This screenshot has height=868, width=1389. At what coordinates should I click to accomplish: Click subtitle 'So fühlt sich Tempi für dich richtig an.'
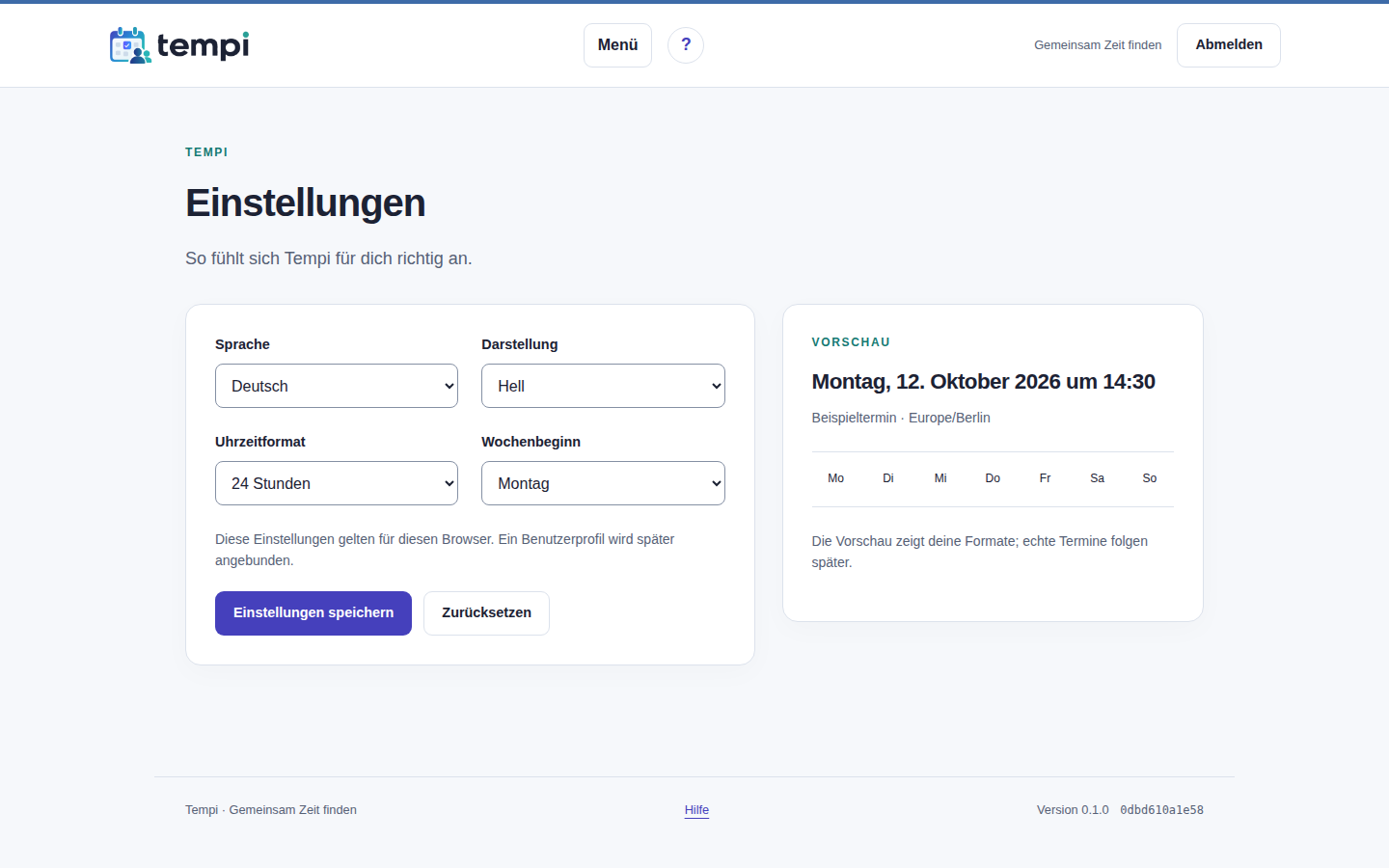click(329, 258)
